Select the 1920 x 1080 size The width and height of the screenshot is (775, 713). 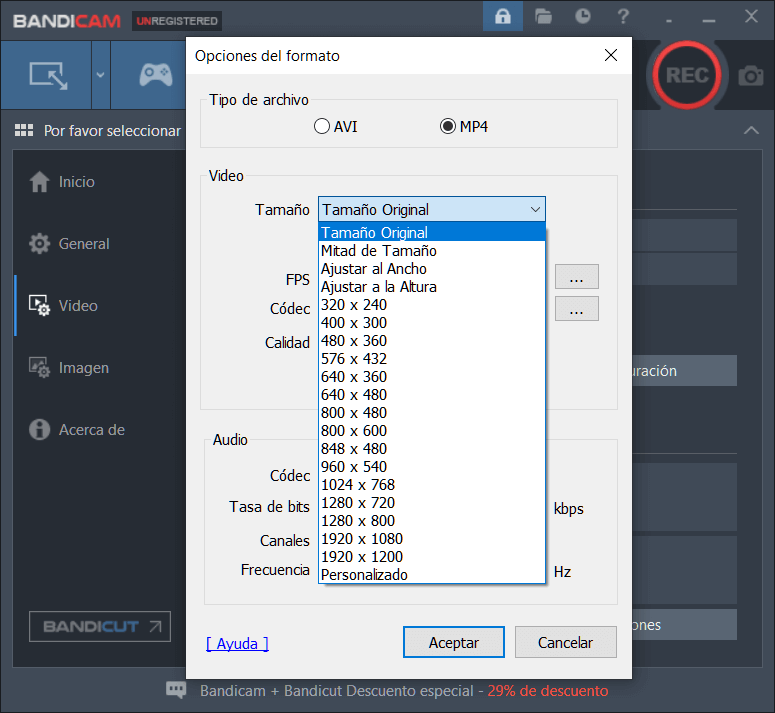click(432, 539)
